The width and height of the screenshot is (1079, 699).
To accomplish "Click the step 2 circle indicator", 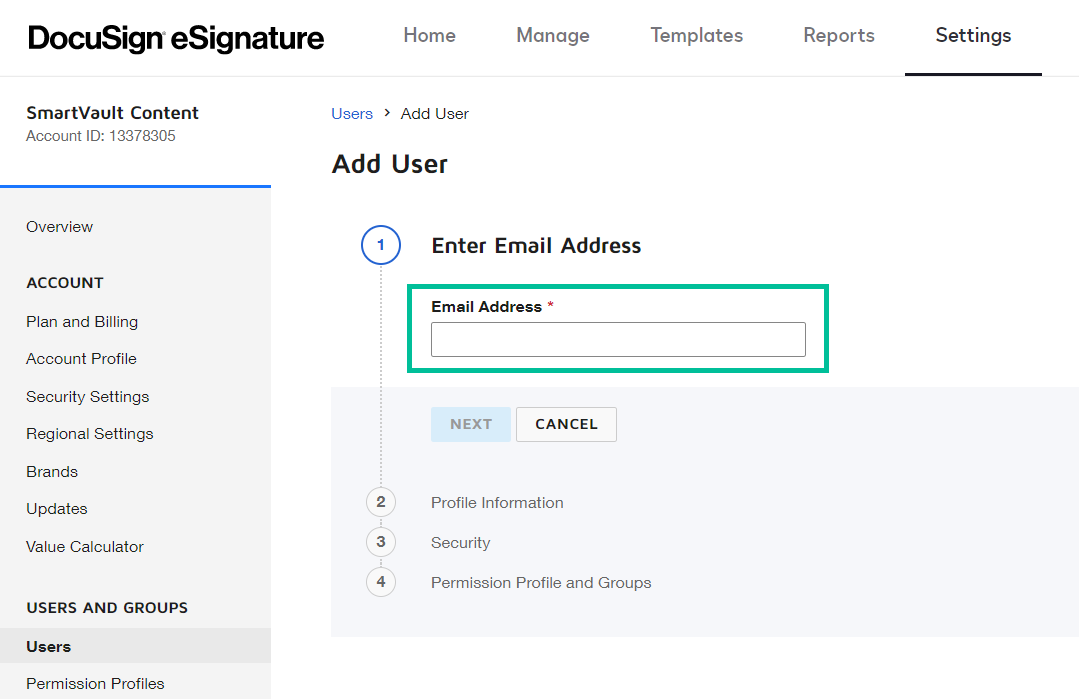I will [x=381, y=502].
